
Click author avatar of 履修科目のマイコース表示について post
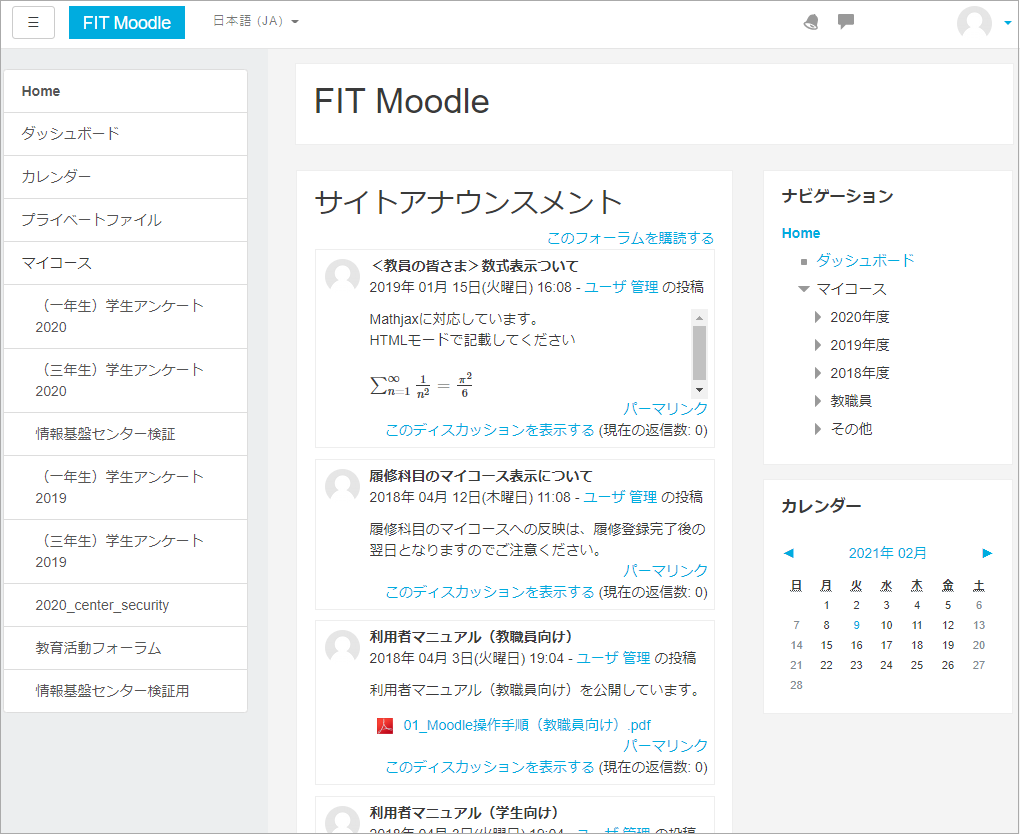(x=342, y=487)
